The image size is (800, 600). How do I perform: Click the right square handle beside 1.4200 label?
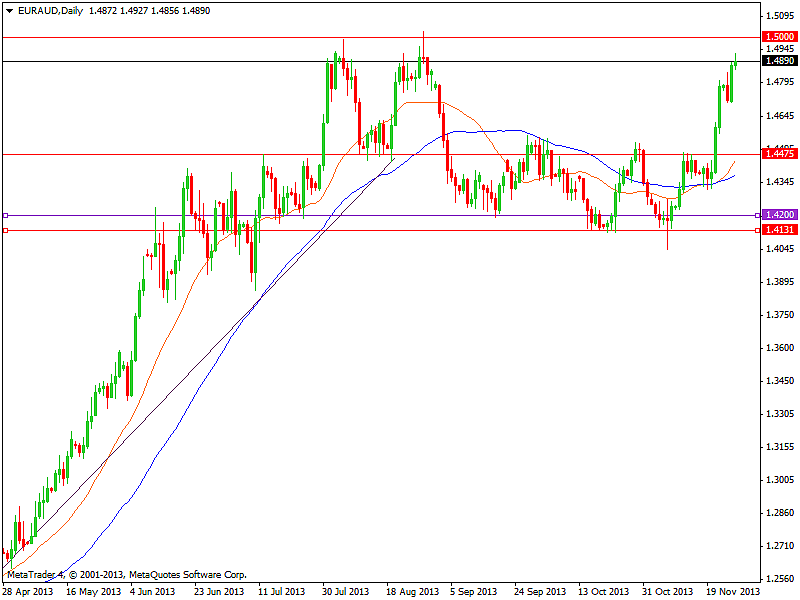758,215
